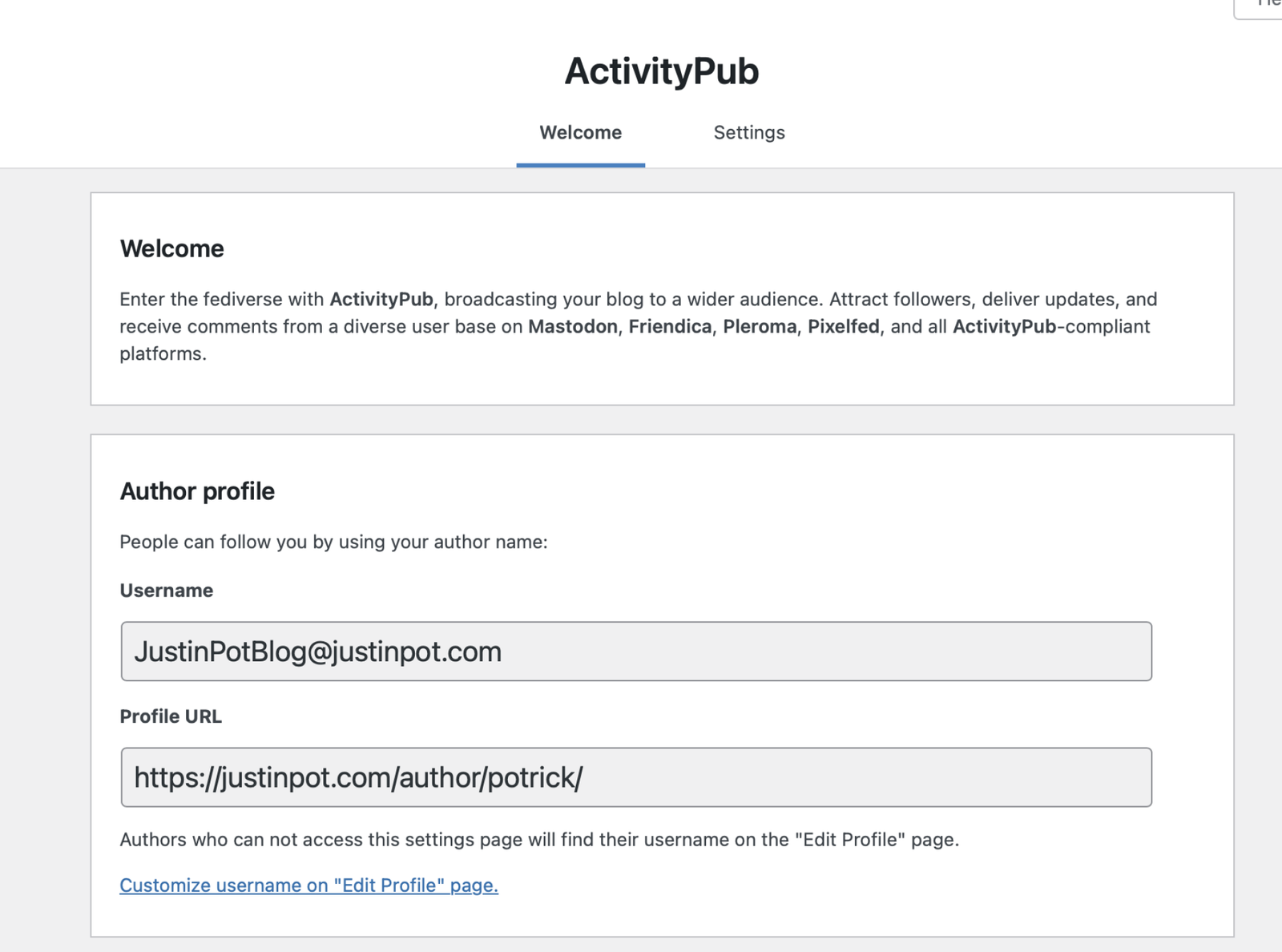
Task: Click the Username field containing JustinPotBlog@justinpot.com
Action: (635, 651)
